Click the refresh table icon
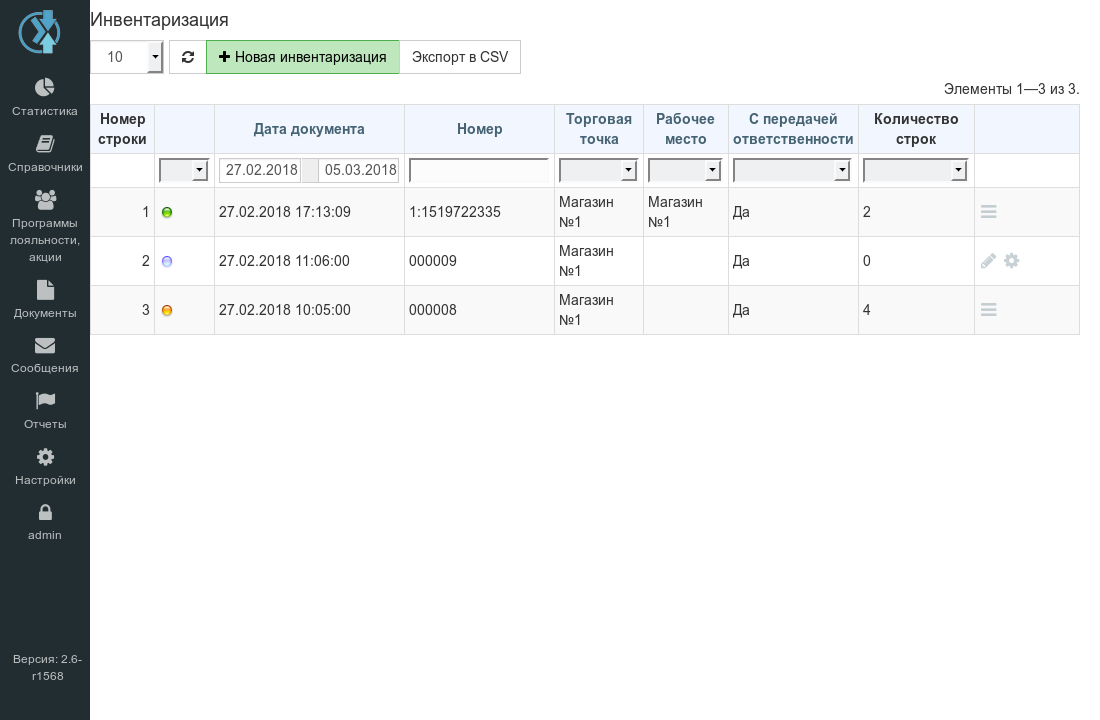 coord(187,57)
